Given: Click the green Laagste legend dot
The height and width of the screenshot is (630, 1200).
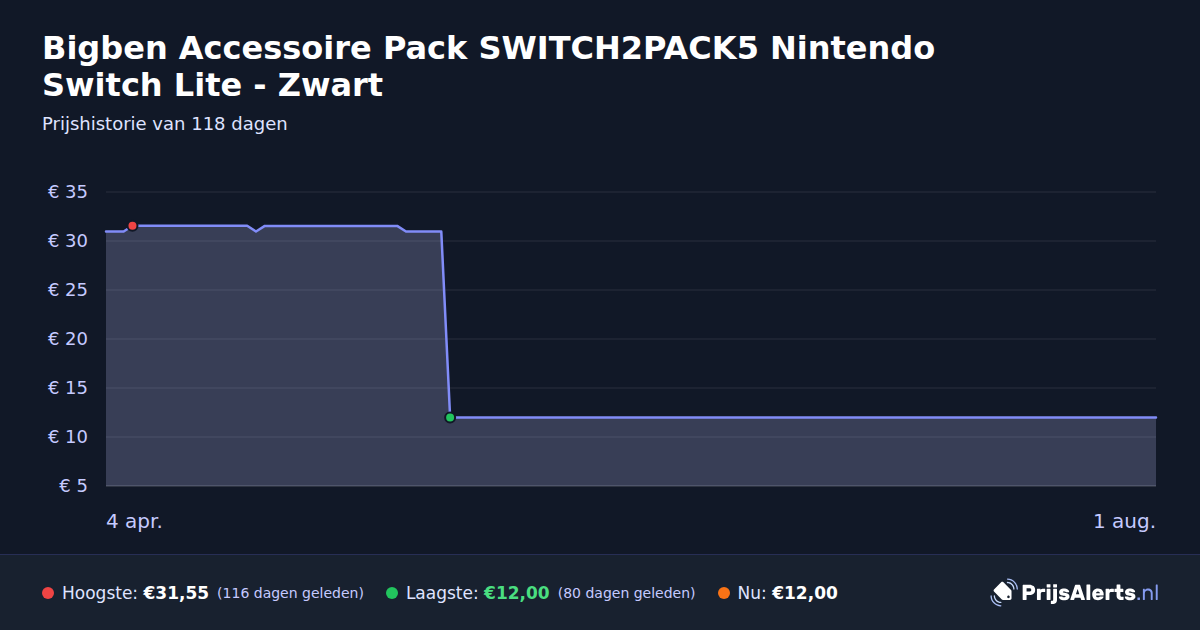Looking at the screenshot, I should (392, 593).
